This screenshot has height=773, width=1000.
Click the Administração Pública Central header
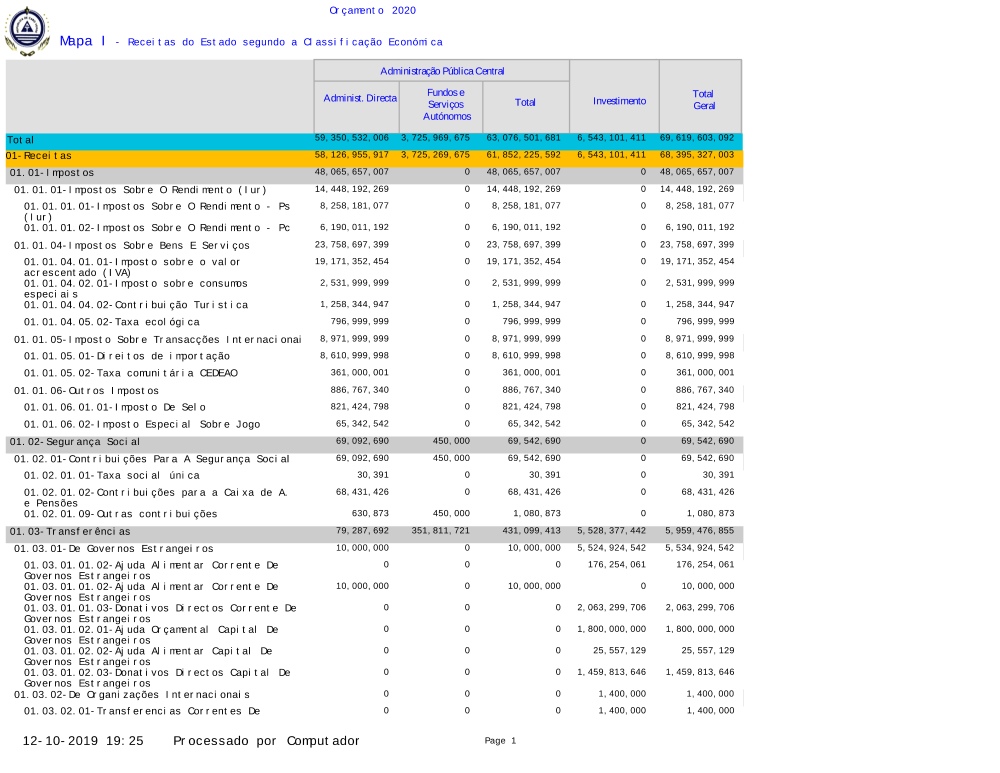point(441,71)
